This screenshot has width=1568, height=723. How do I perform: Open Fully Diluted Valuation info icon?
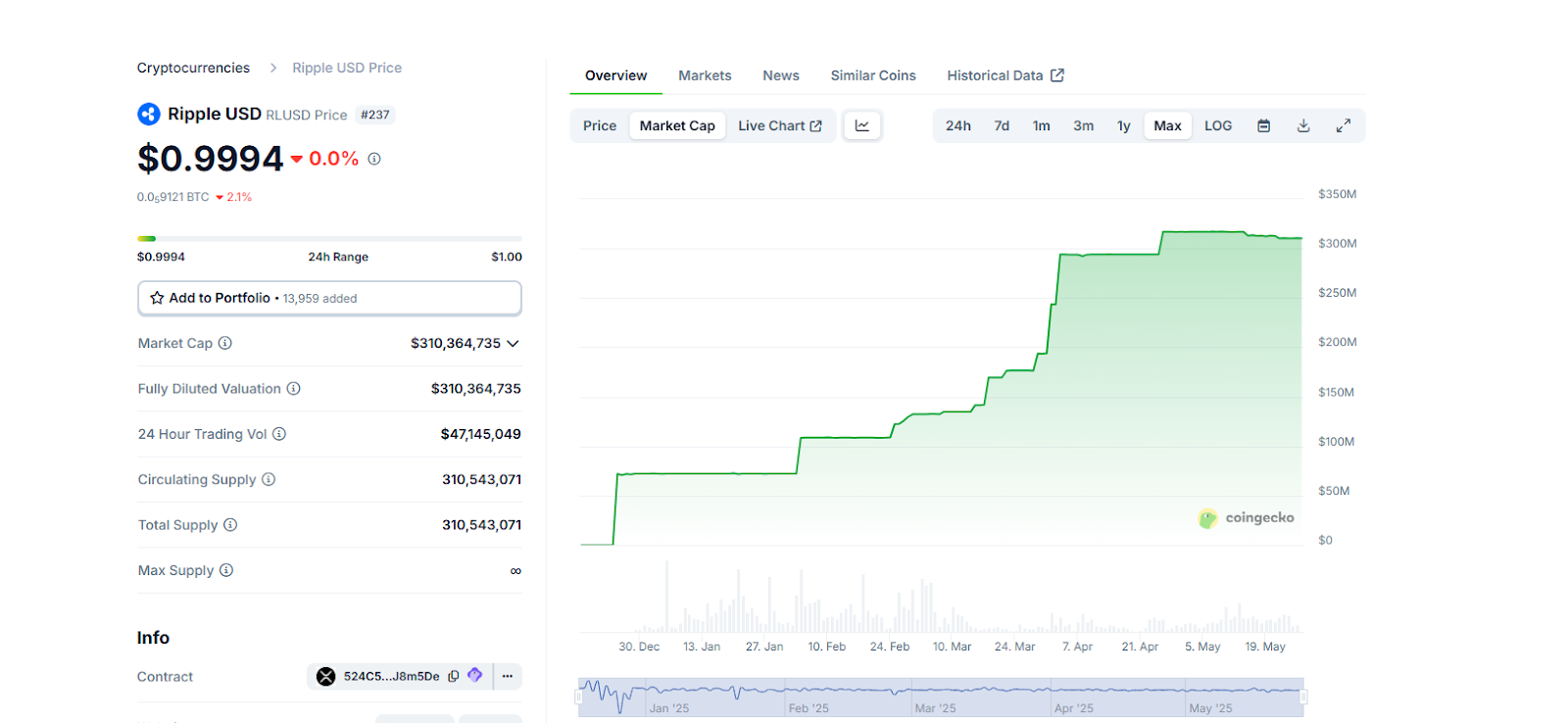293,389
